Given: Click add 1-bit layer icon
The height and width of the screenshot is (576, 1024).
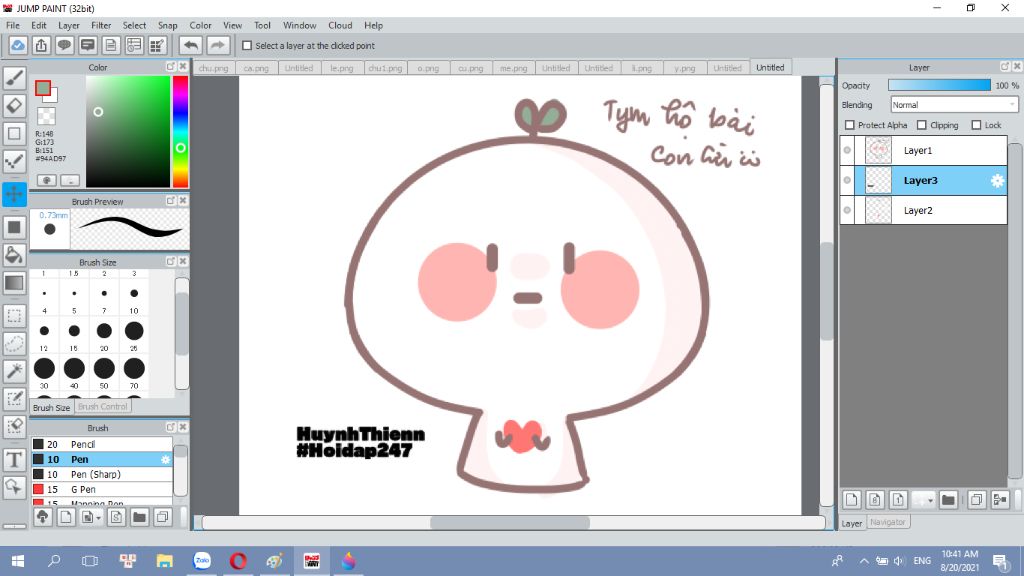Looking at the screenshot, I should point(898,500).
